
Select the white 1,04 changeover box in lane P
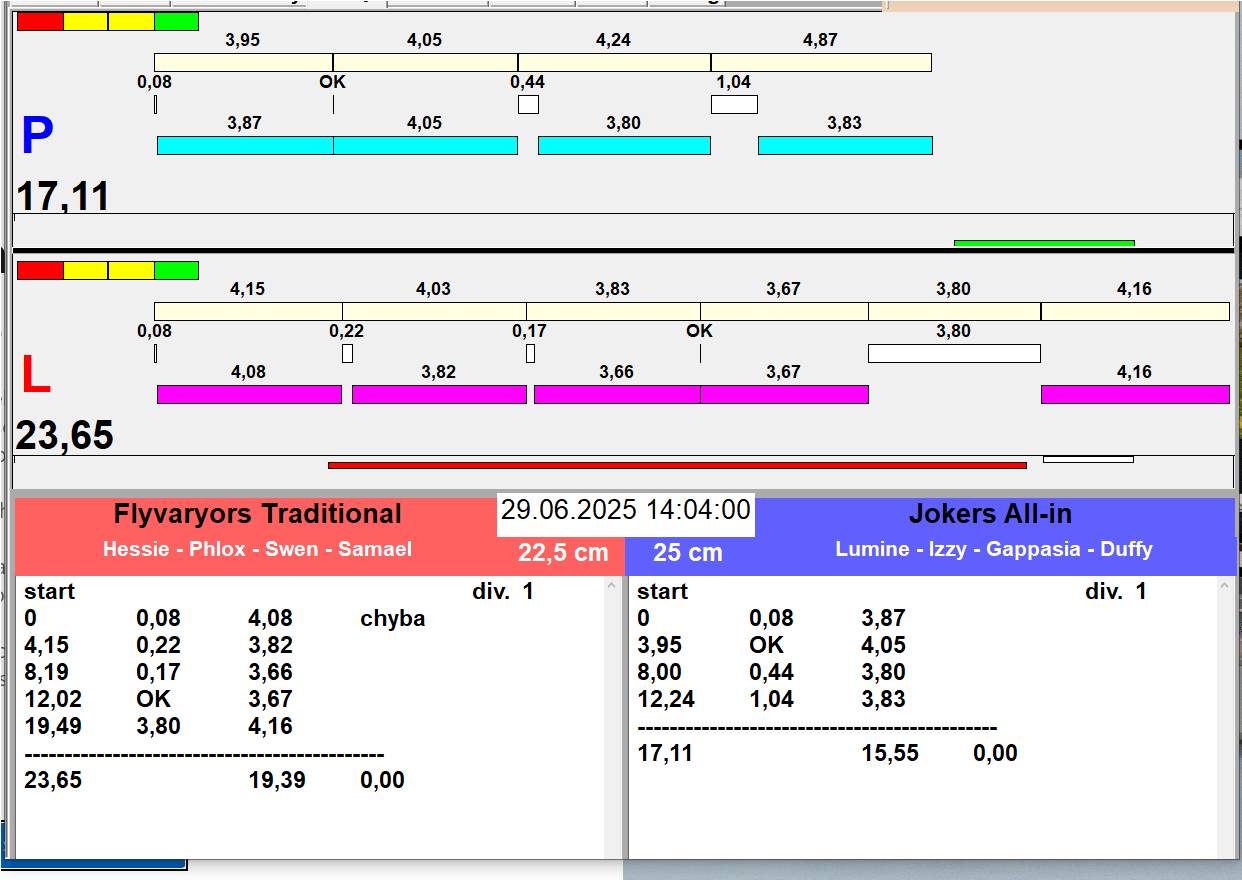pos(734,104)
